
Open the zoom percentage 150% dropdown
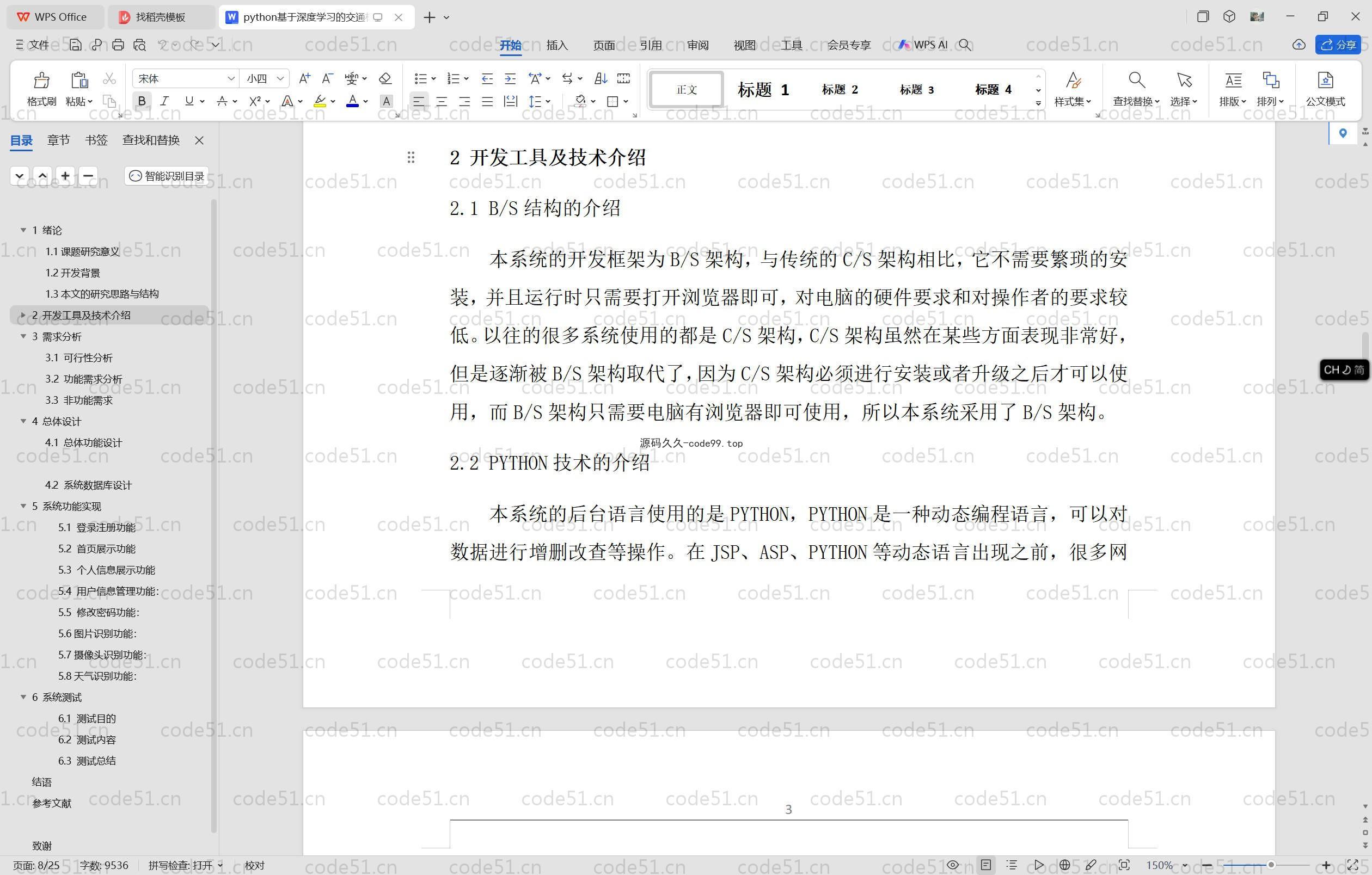[x=1185, y=865]
